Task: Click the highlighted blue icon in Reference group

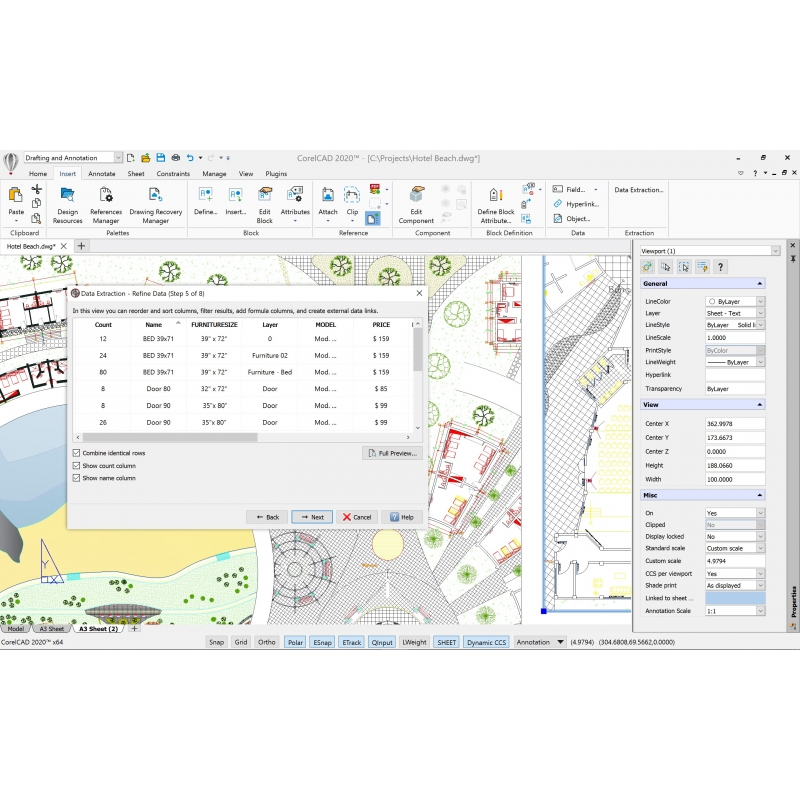Action: tap(373, 219)
